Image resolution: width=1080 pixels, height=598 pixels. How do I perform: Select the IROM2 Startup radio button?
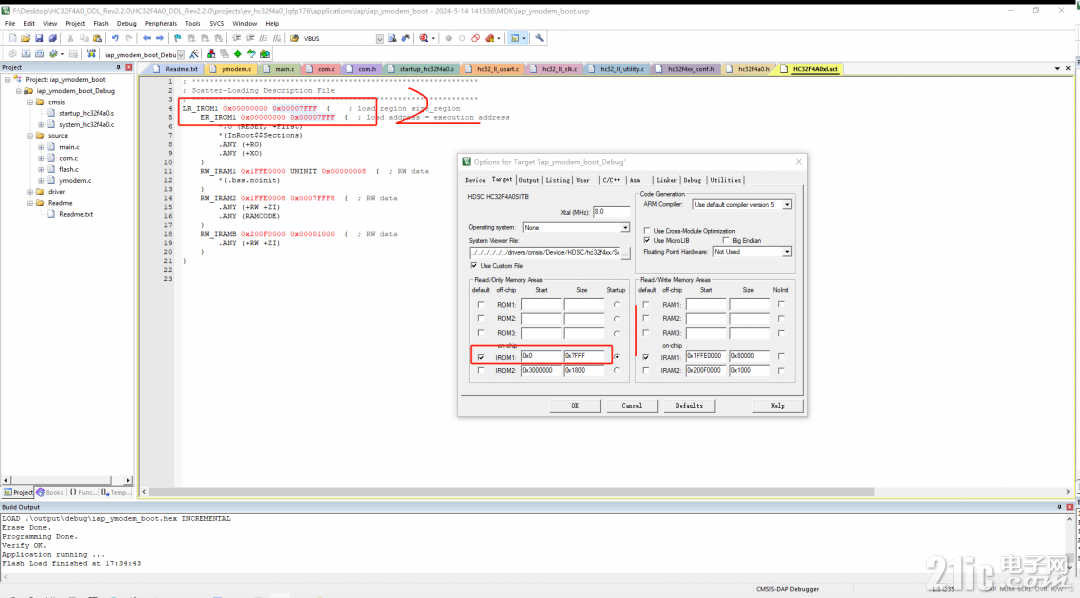(x=617, y=371)
